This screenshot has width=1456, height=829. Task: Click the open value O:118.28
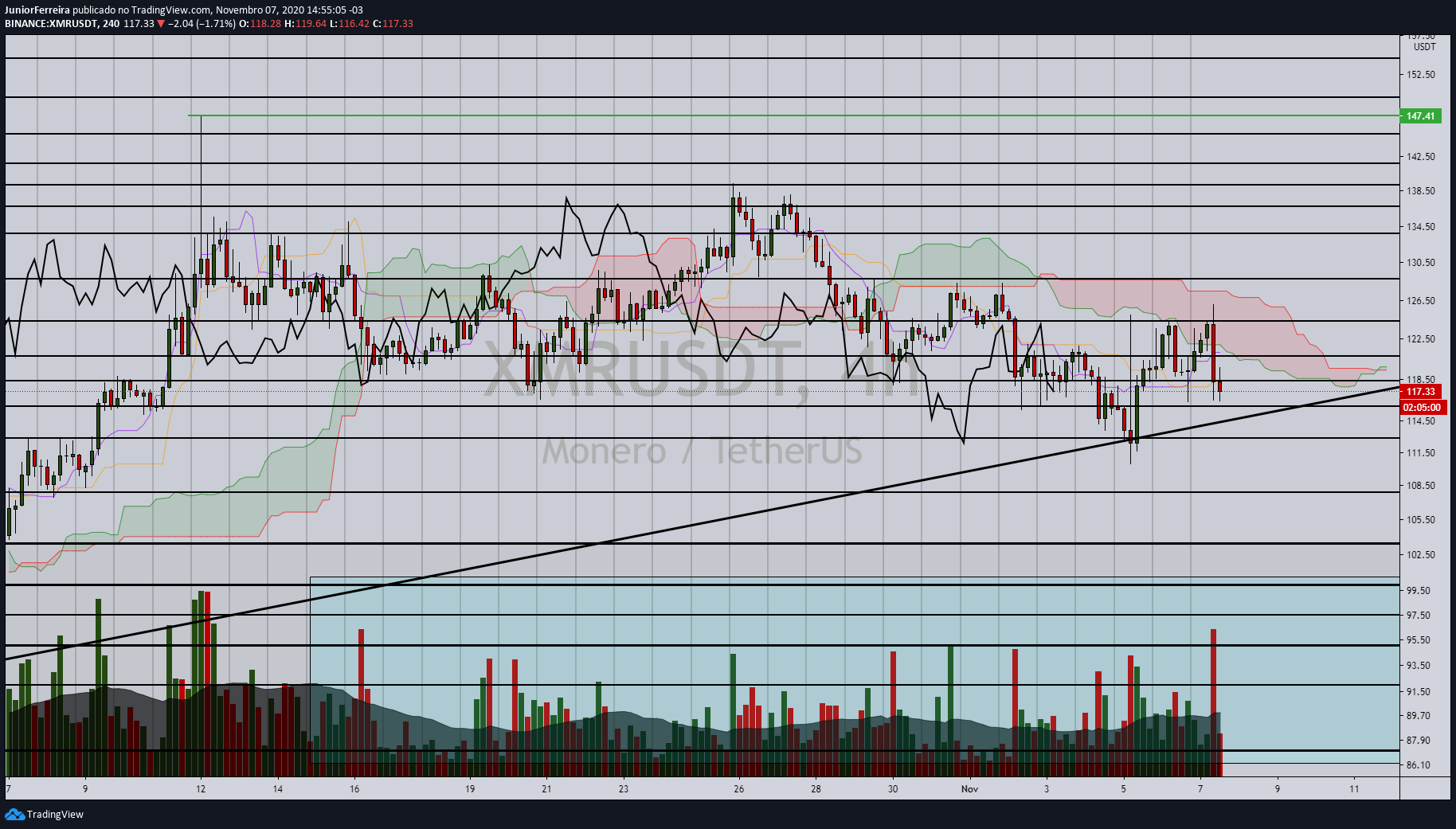[260, 23]
